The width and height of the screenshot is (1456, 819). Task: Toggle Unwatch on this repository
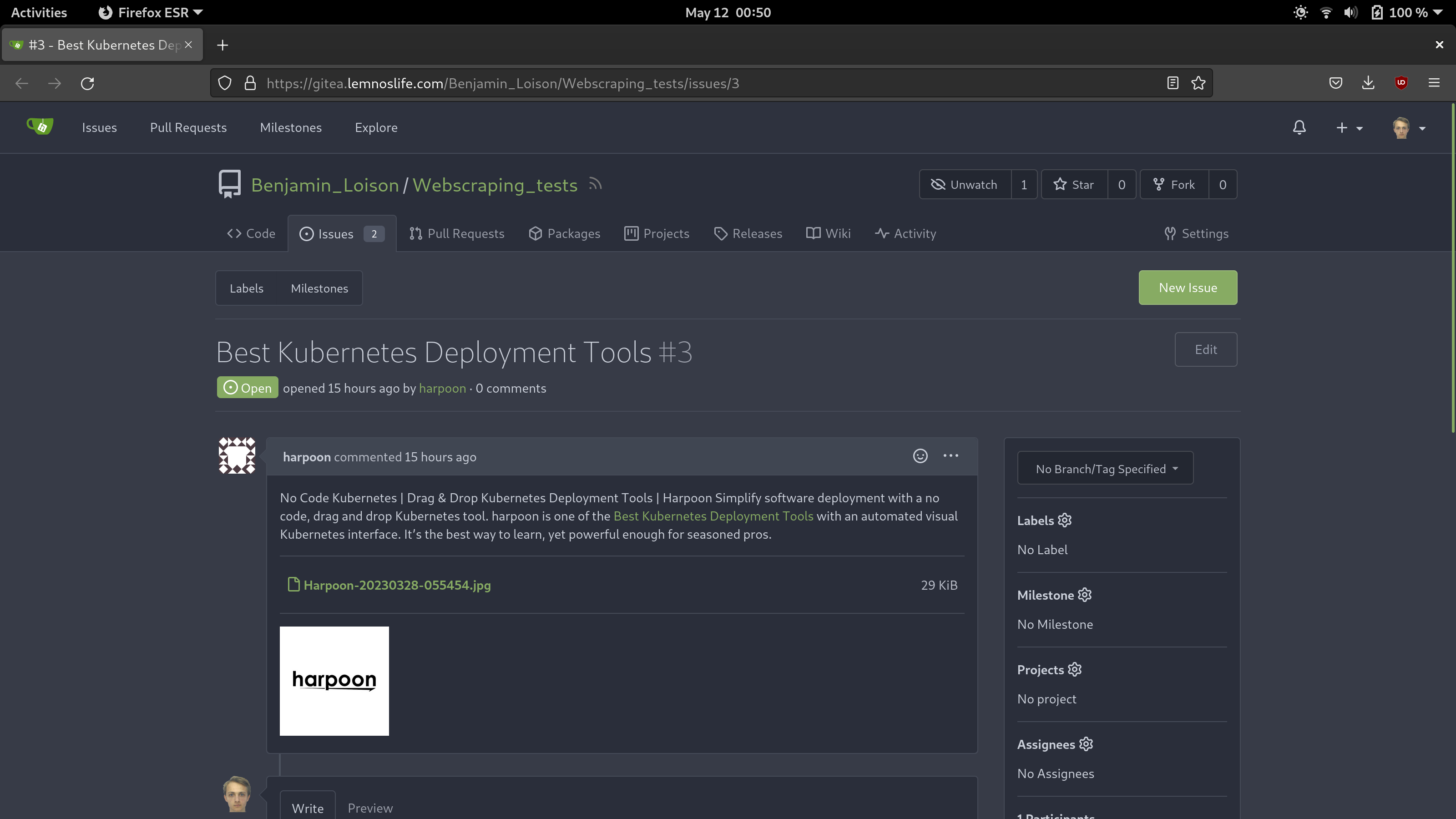[x=965, y=185]
